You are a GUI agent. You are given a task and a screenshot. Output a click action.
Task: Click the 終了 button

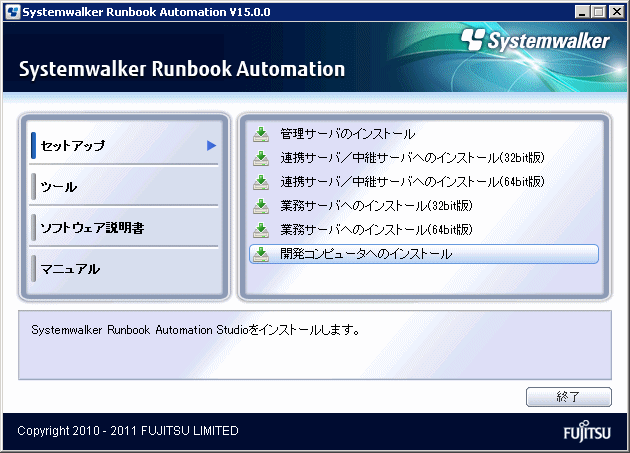click(x=569, y=397)
